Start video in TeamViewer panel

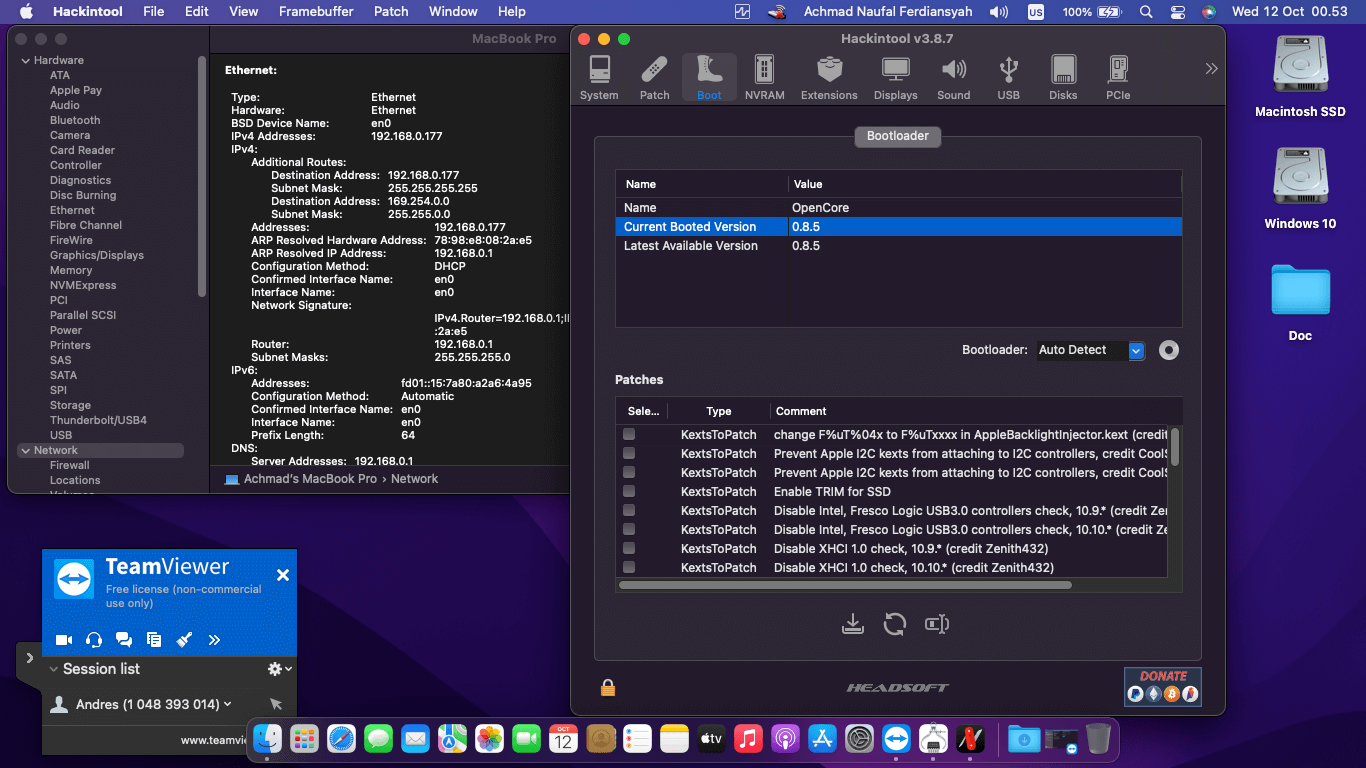tap(64, 640)
